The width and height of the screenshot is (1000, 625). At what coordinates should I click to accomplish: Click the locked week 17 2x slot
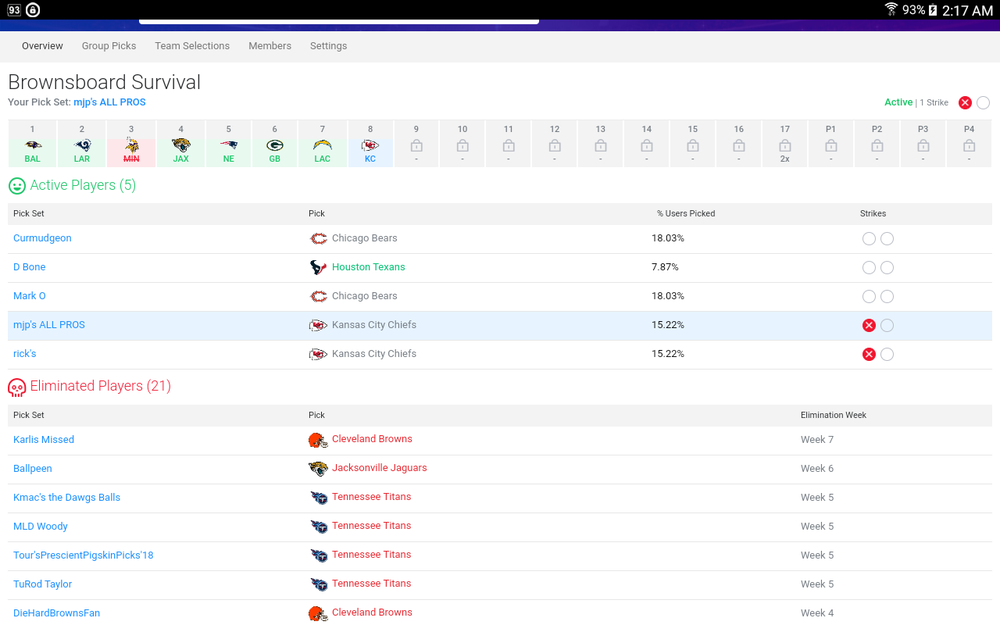(785, 144)
